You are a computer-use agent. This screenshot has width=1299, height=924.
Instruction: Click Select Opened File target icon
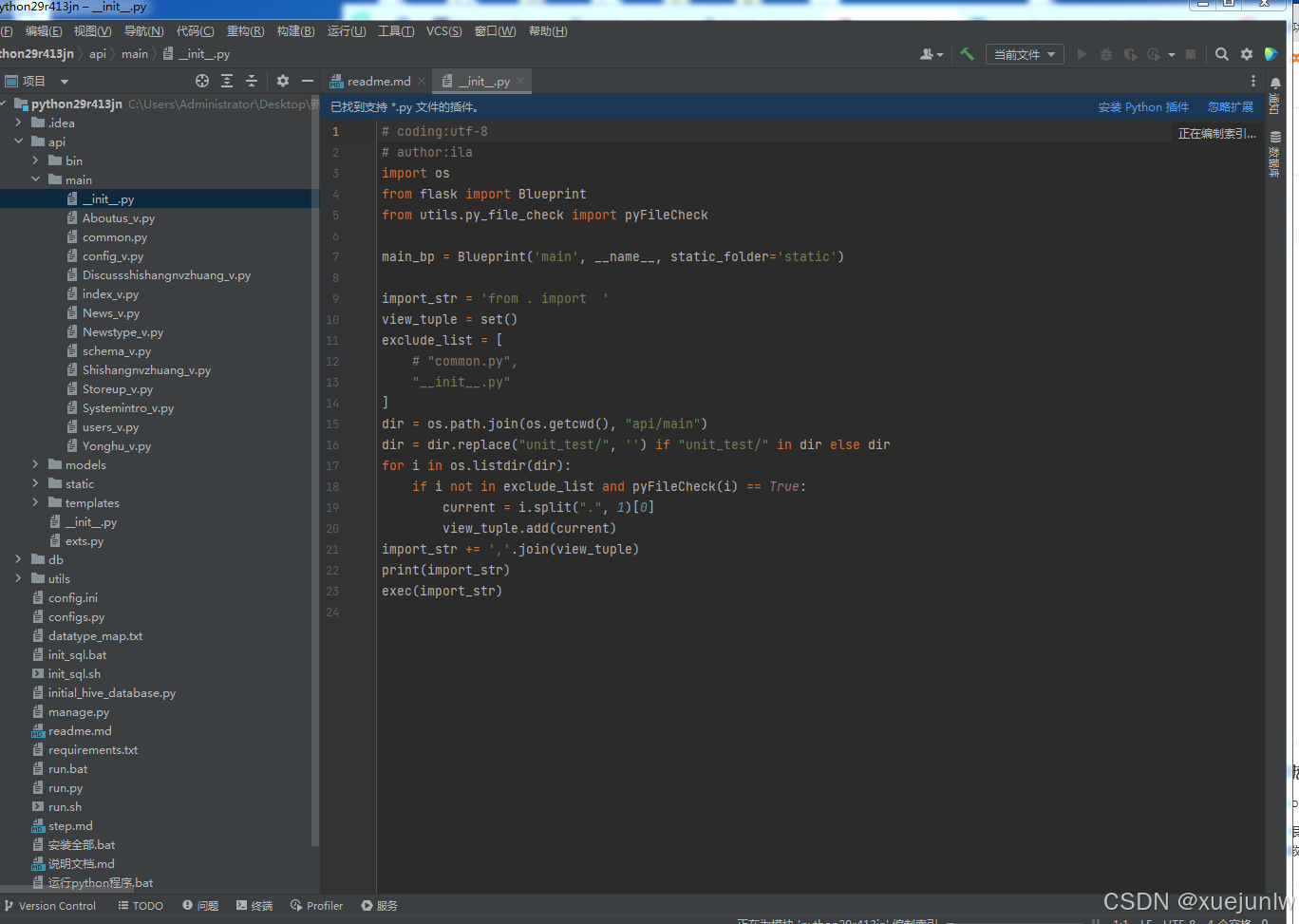[202, 81]
